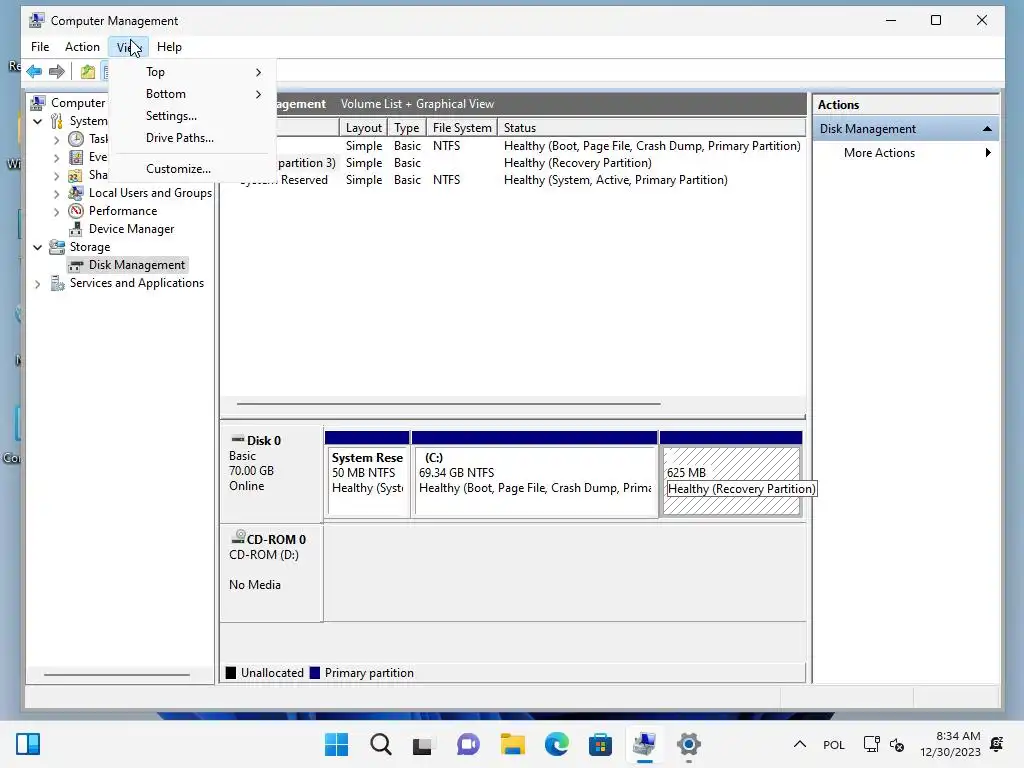Sort volumes by Status column
Viewport: 1024px width, 768px height.
[651, 127]
